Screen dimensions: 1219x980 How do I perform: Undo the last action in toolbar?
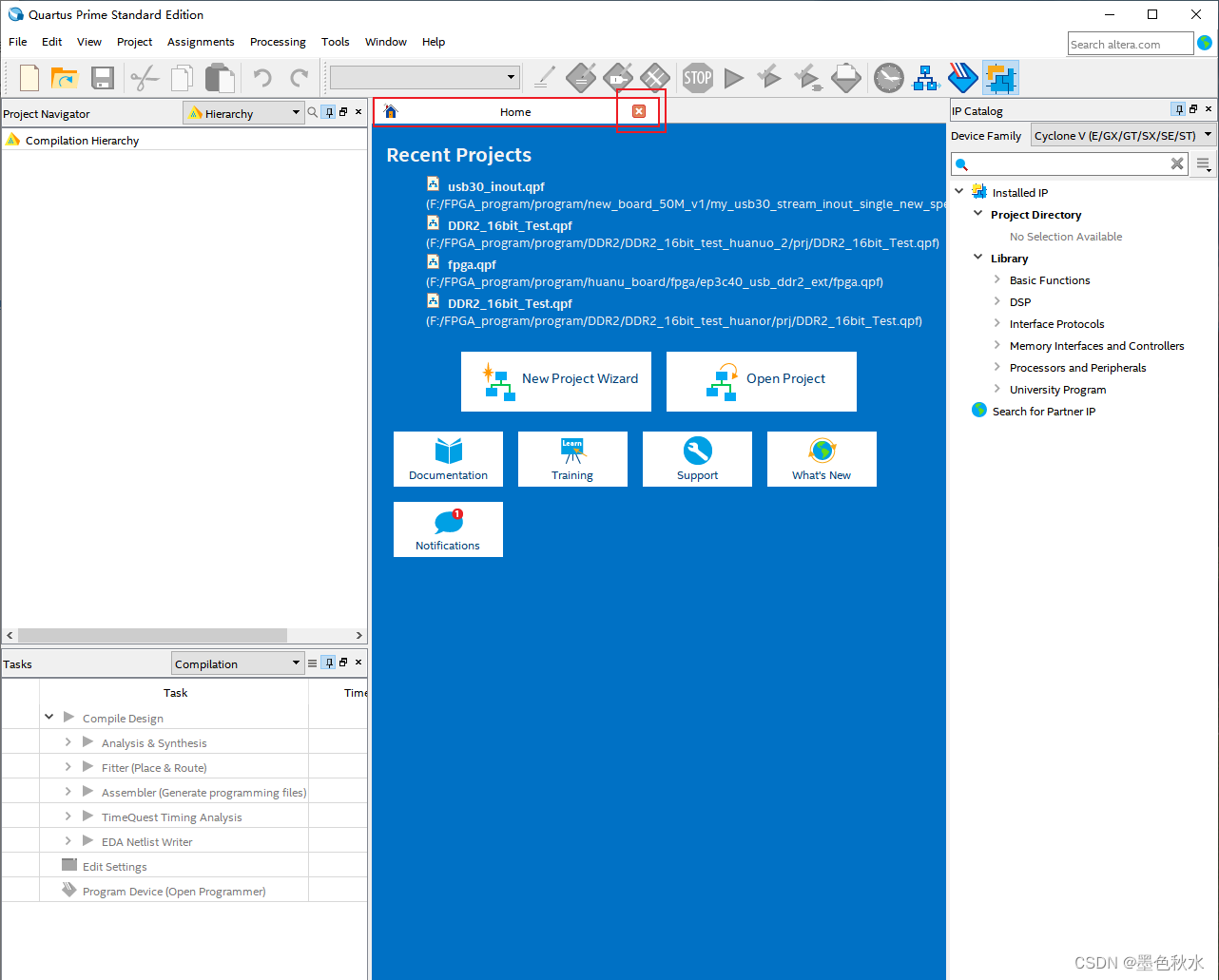pos(262,78)
